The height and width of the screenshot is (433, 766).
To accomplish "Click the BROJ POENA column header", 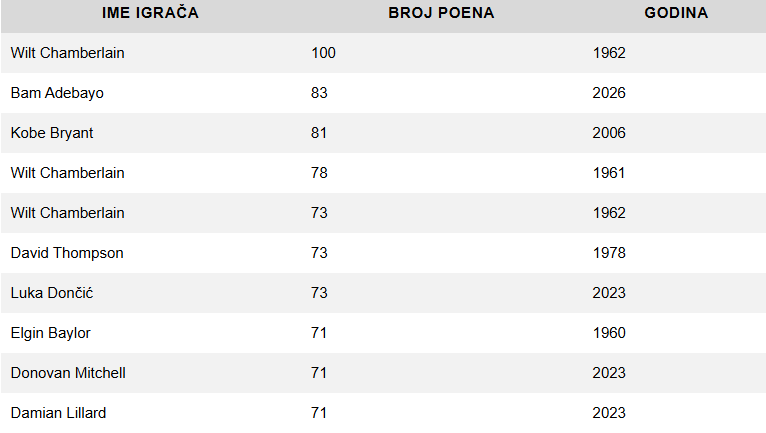I will pos(441,13).
